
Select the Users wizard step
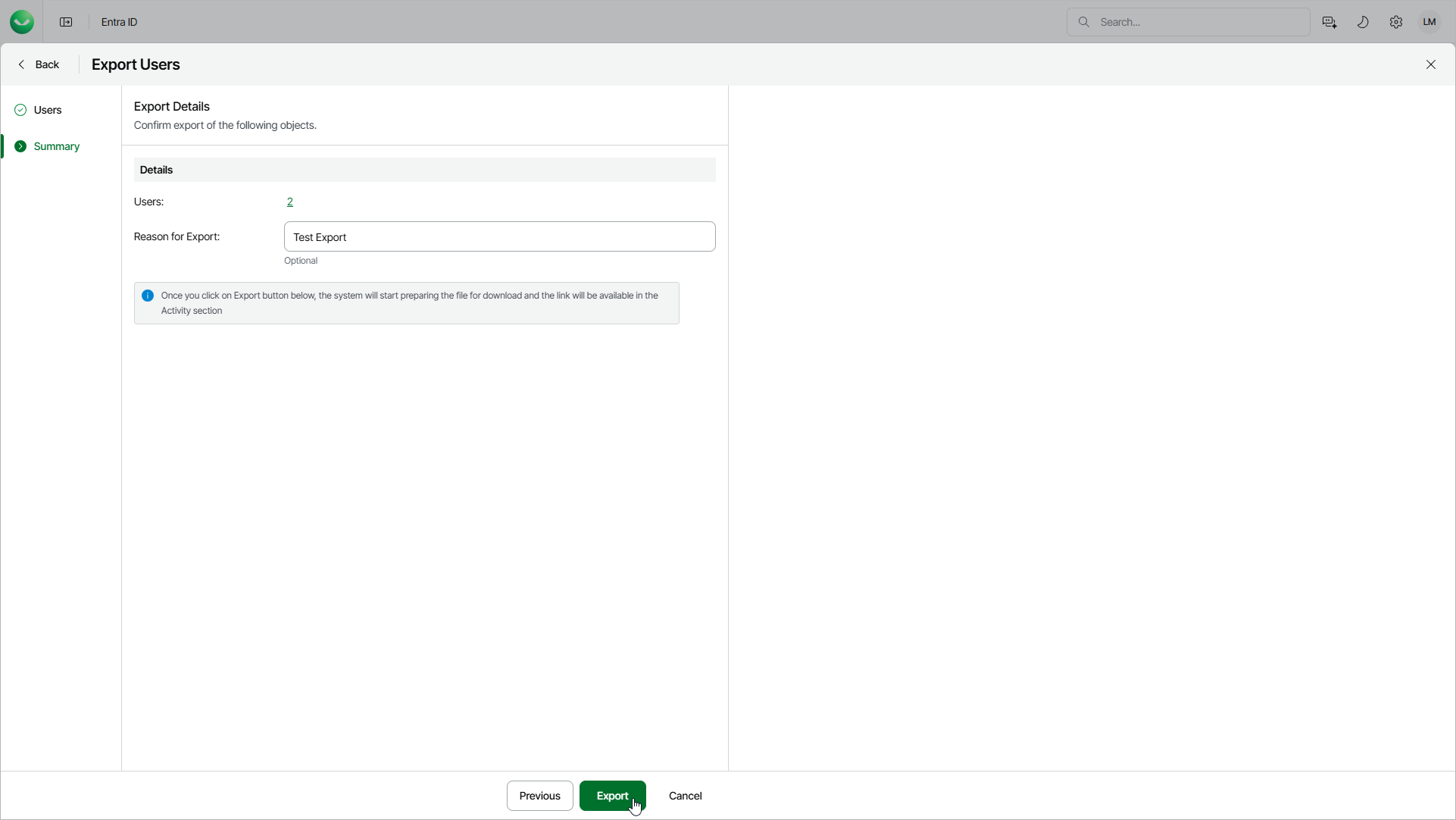tap(48, 110)
